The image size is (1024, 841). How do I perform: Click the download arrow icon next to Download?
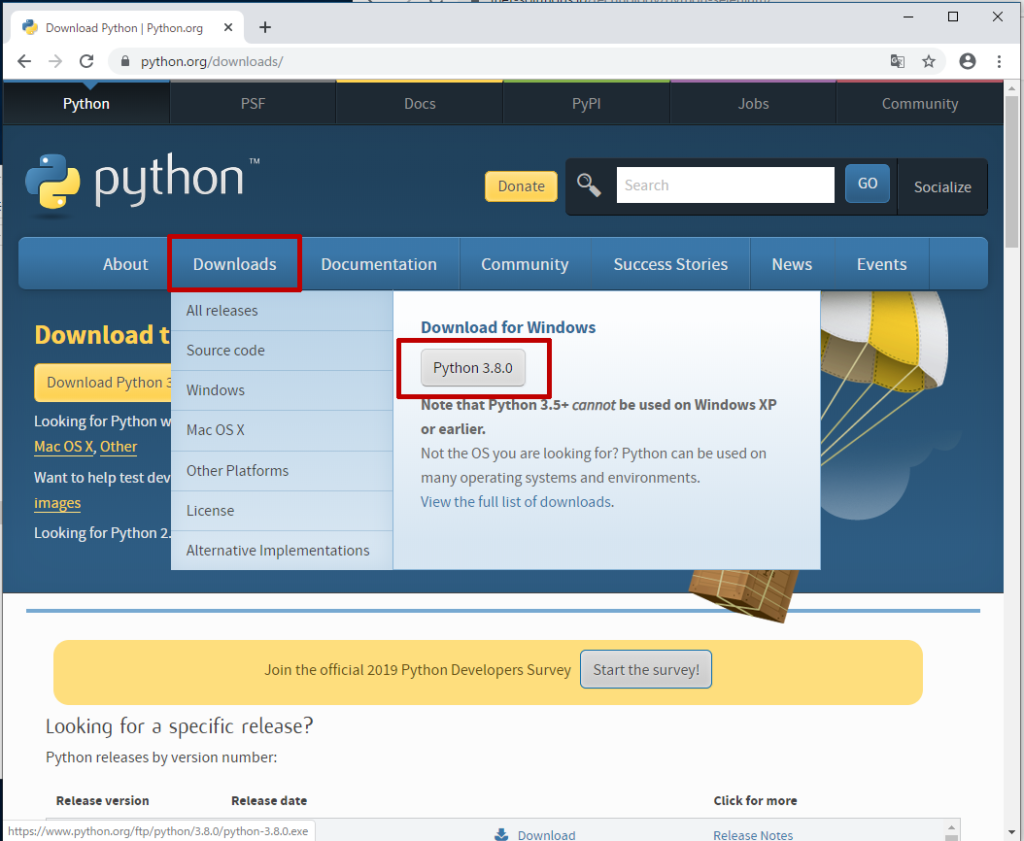(500, 834)
